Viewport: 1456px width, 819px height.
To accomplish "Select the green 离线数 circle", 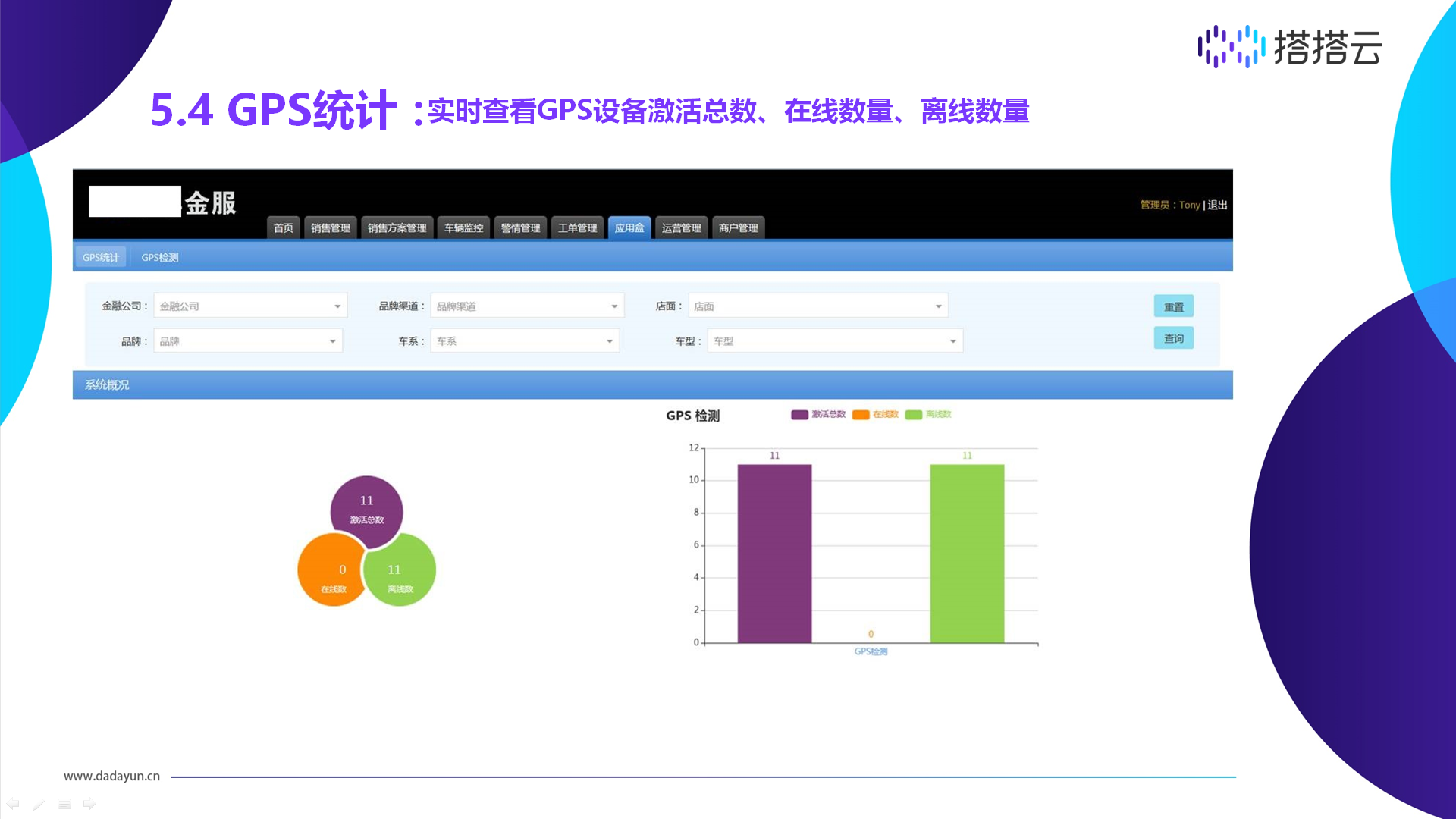I will tap(400, 570).
